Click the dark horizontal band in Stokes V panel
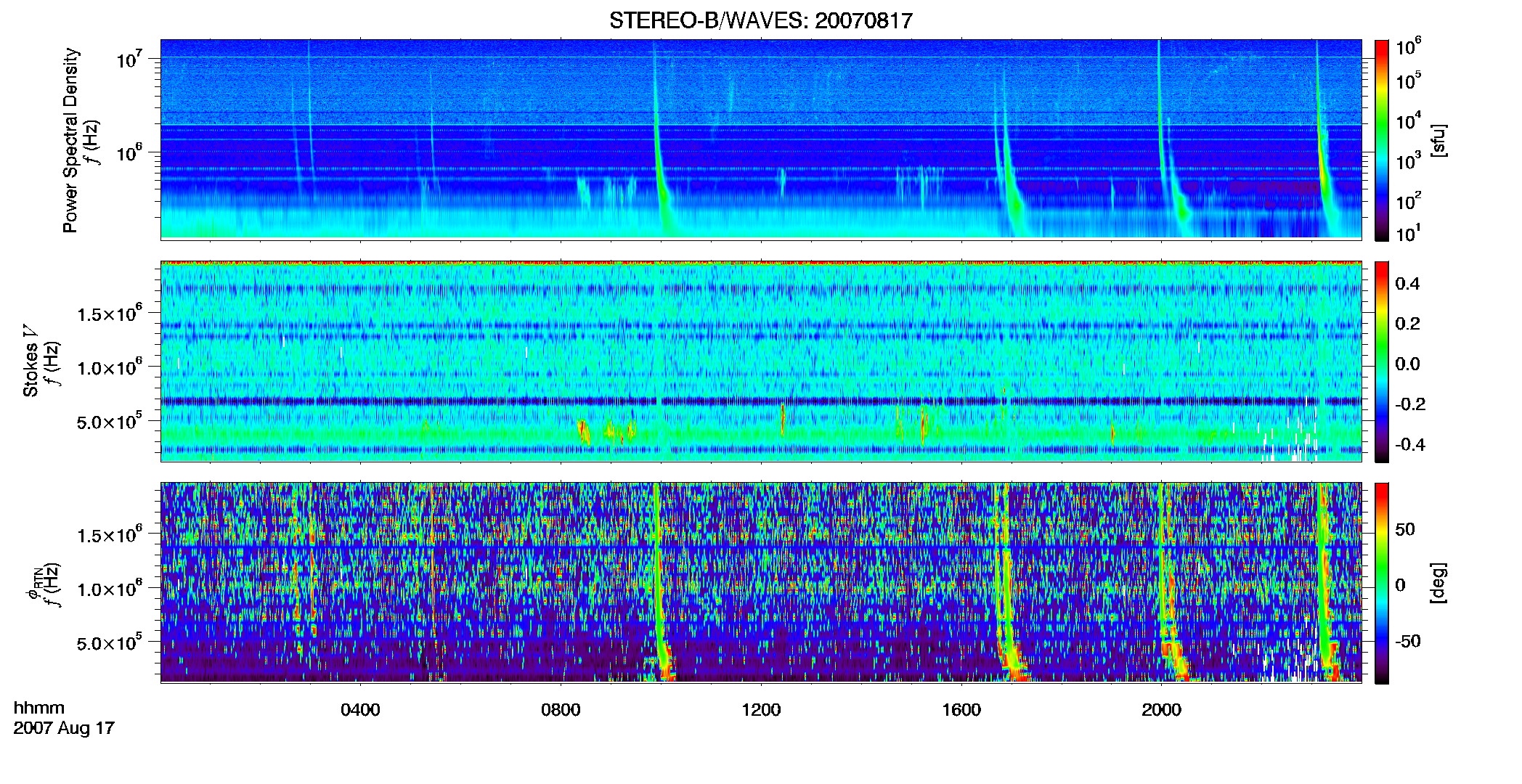The height and width of the screenshot is (784, 1522). click(x=760, y=401)
